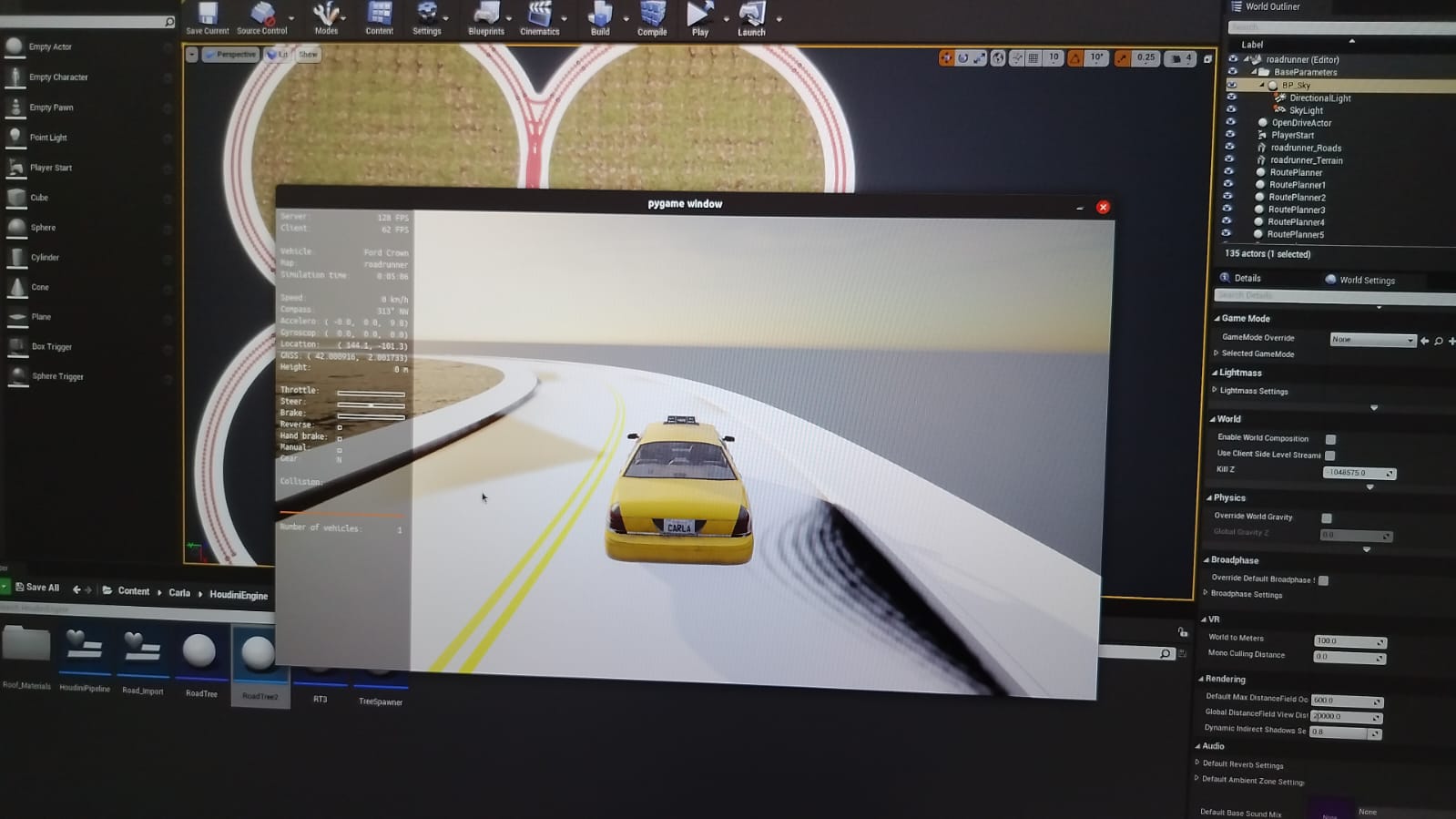This screenshot has width=1456, height=819.
Task: Open camera speed 4 setting
Action: click(x=1181, y=58)
